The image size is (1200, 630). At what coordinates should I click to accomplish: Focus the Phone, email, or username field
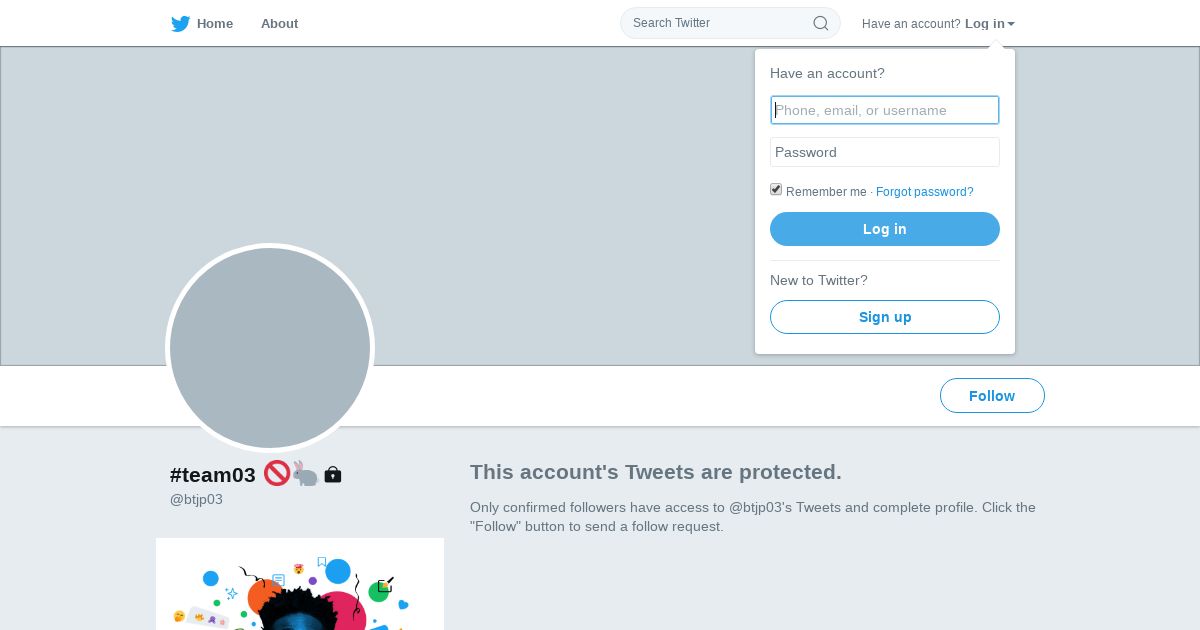(x=885, y=110)
